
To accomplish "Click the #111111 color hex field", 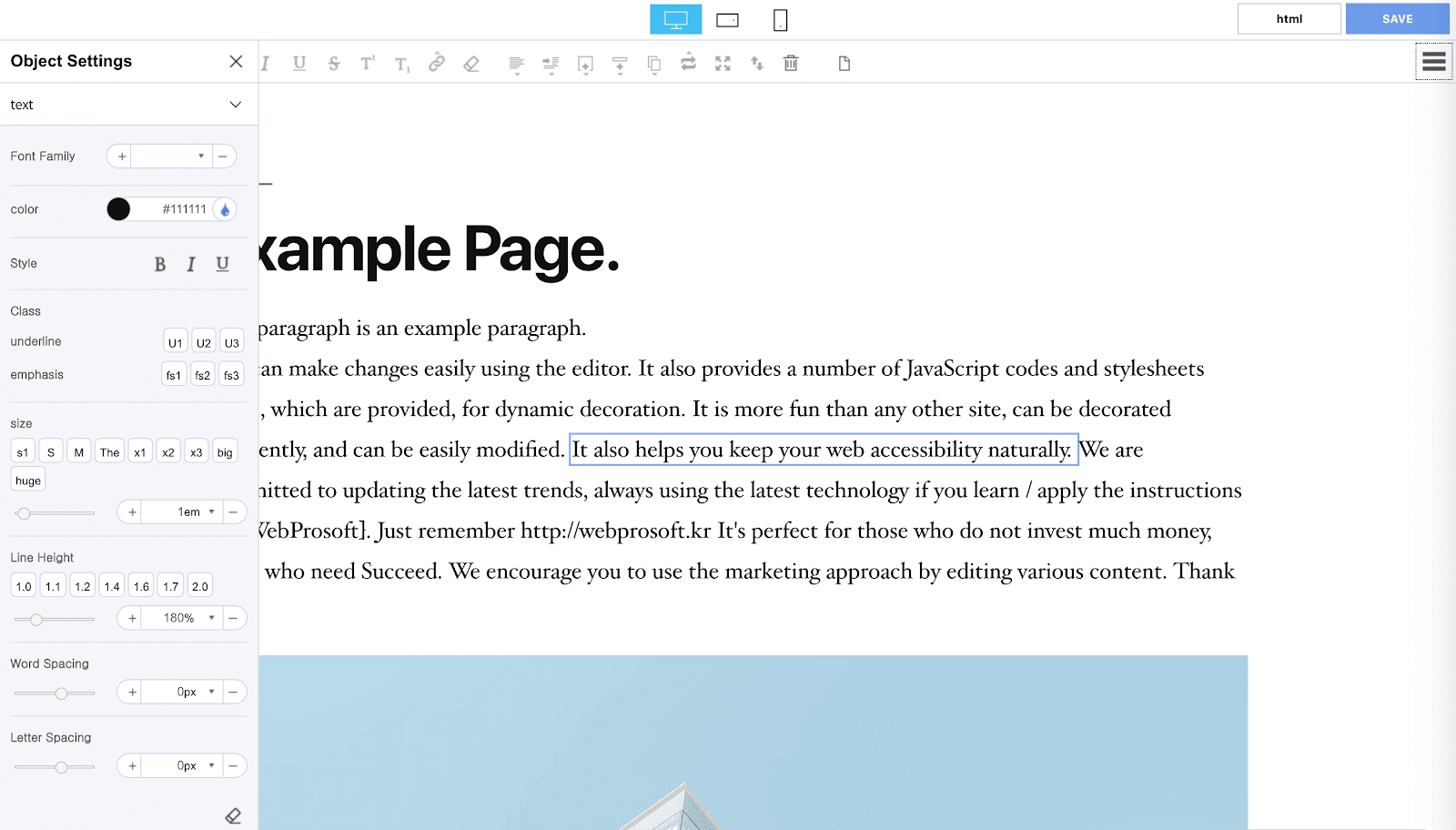I will 173,209.
